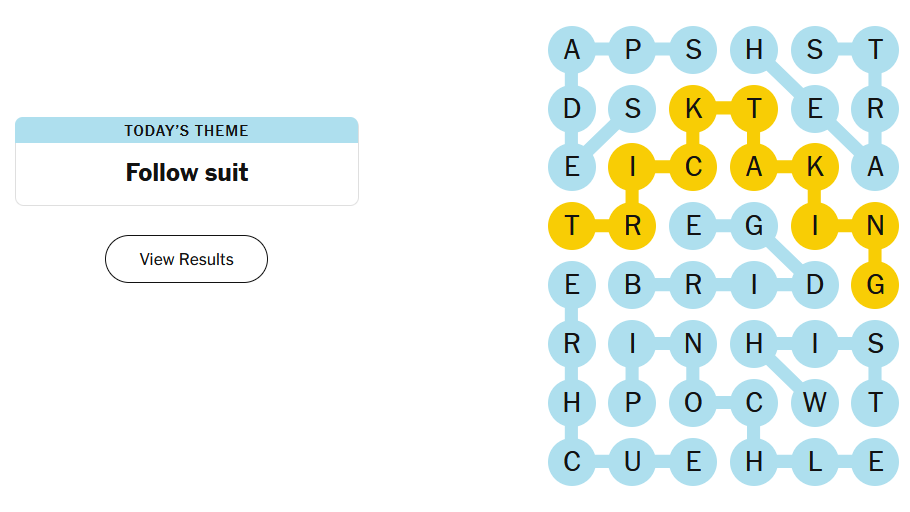The image size is (910, 512).
Task: Select the letter L circle
Action: tap(815, 462)
